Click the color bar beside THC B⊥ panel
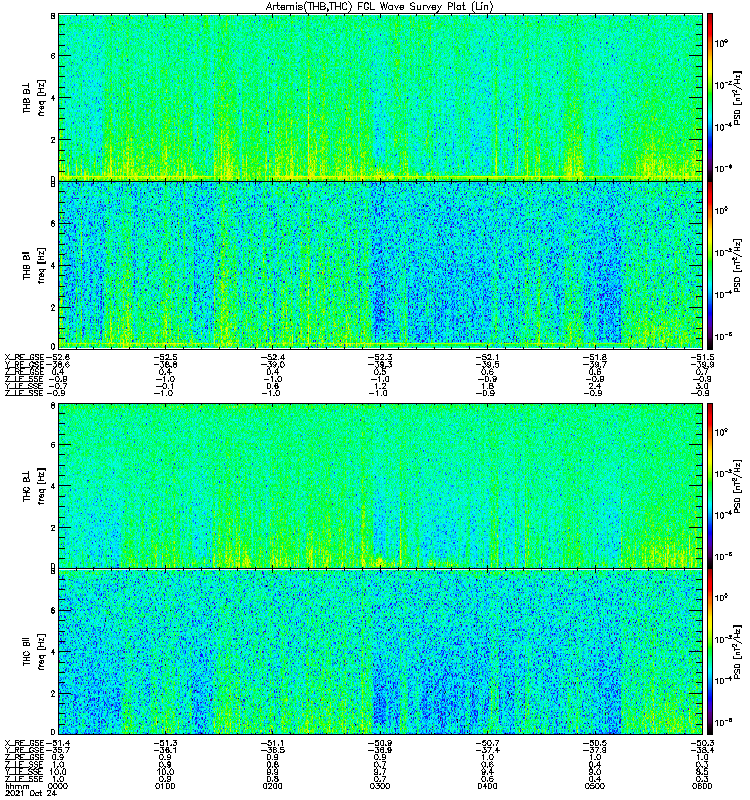This screenshot has height=800, width=750. (710, 486)
